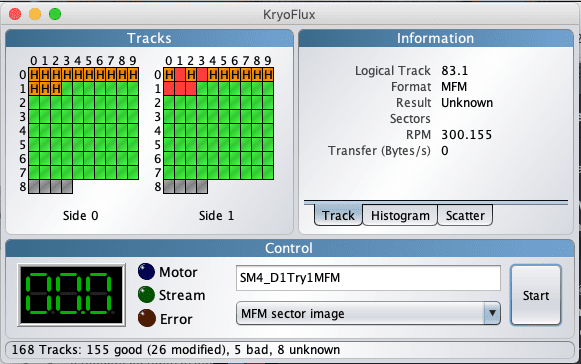Open the MFM sector image format dropdown

tap(368, 314)
